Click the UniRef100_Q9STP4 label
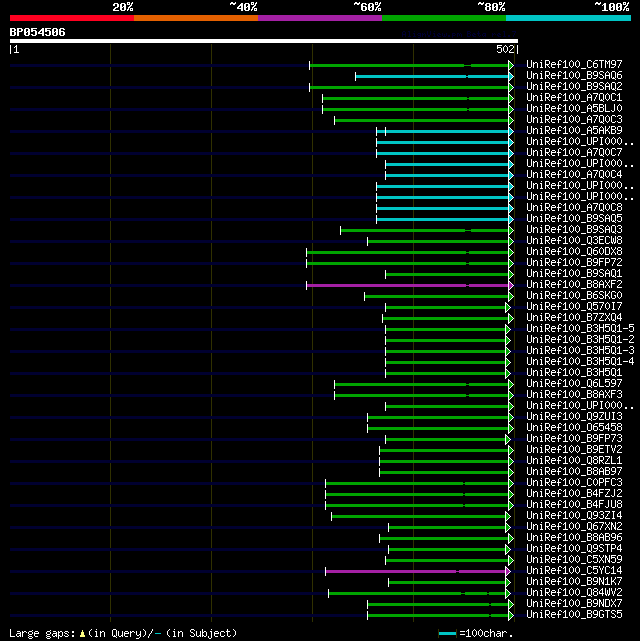 point(574,549)
